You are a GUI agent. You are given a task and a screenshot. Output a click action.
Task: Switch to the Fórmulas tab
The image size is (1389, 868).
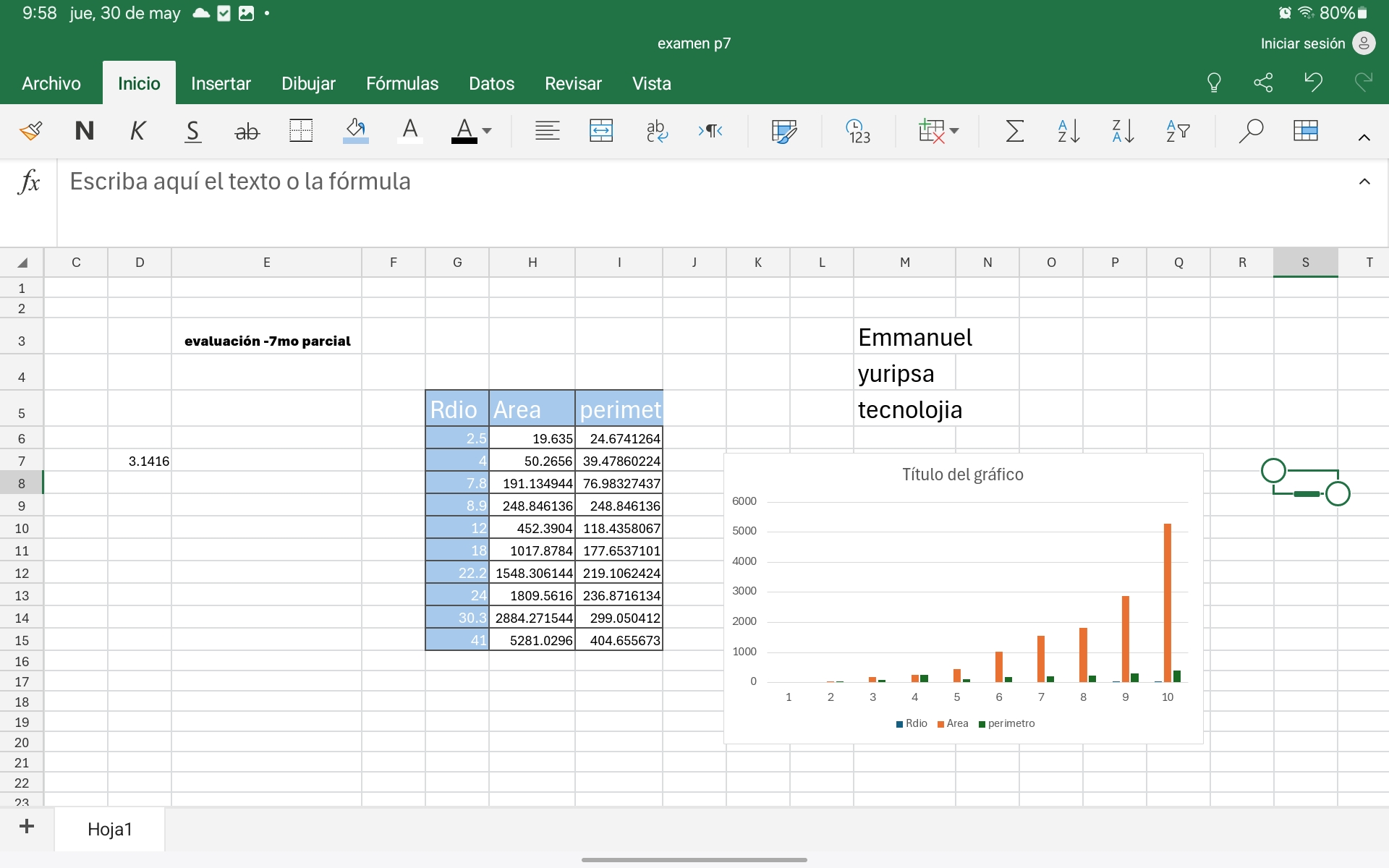point(402,83)
